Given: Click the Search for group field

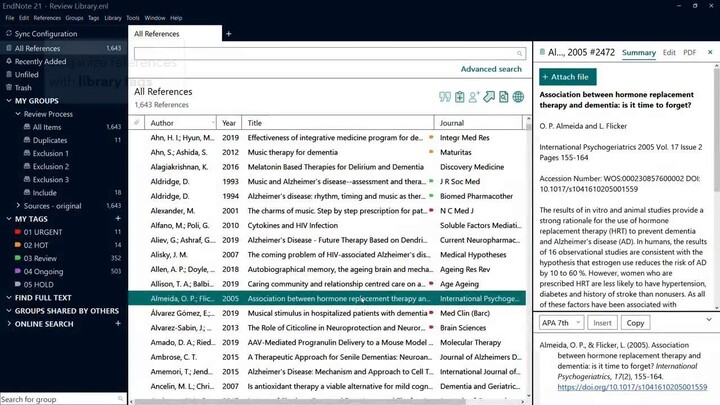Looking at the screenshot, I should (63, 399).
